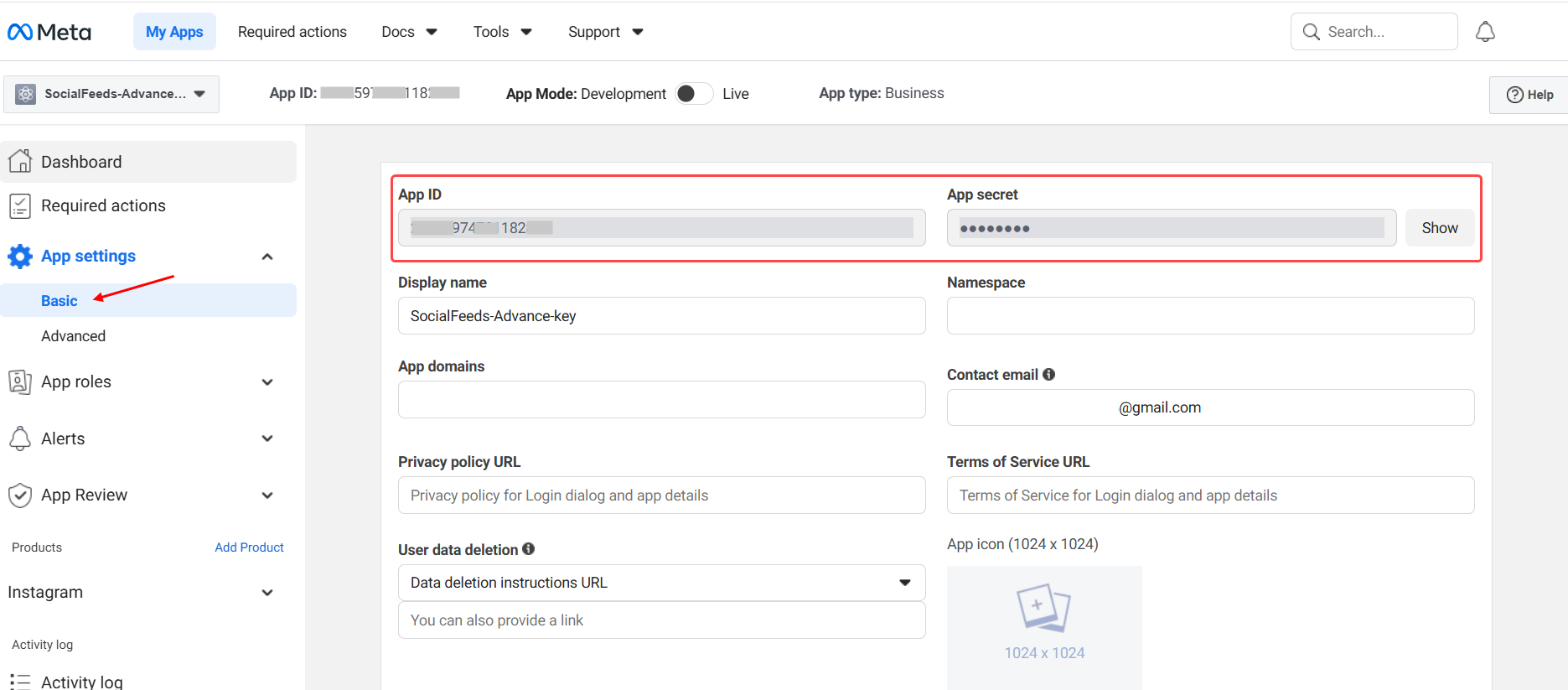Viewport: 1568px width, 690px height.
Task: Click the Add Product link
Action: 249,547
